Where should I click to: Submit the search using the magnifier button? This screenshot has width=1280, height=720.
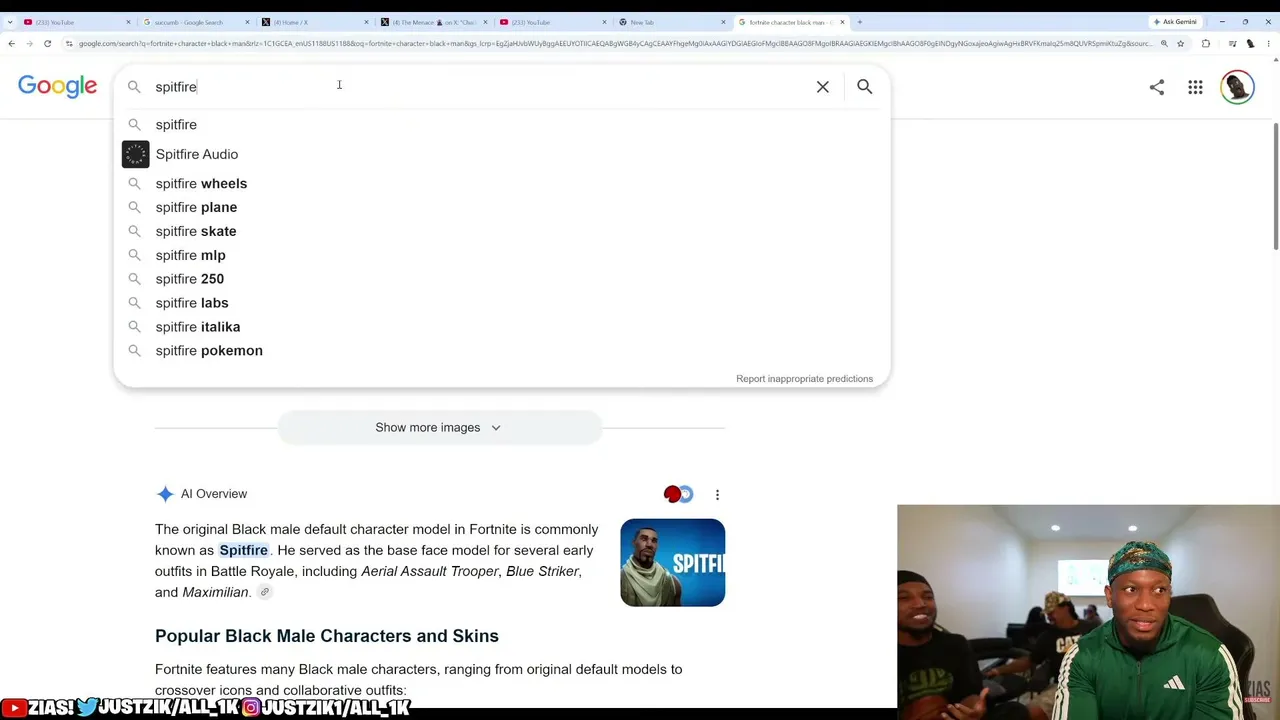pos(865,87)
